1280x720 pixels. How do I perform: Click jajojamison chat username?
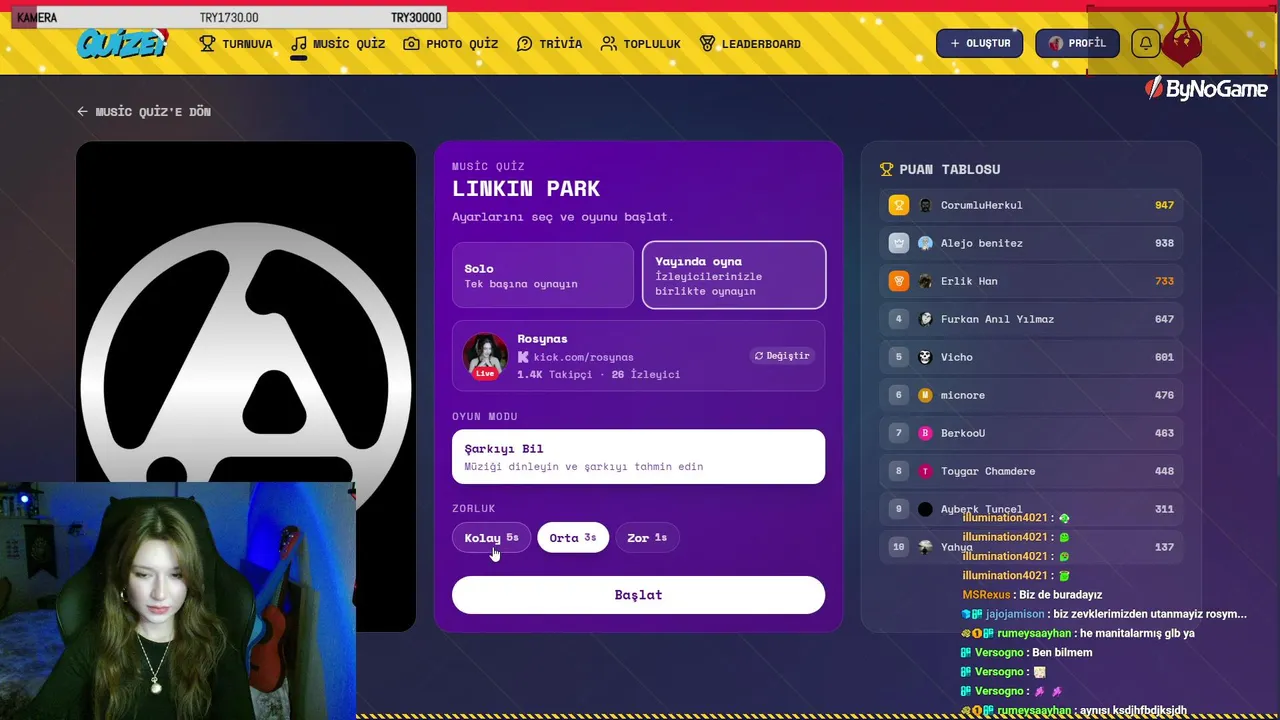[x=1015, y=614]
